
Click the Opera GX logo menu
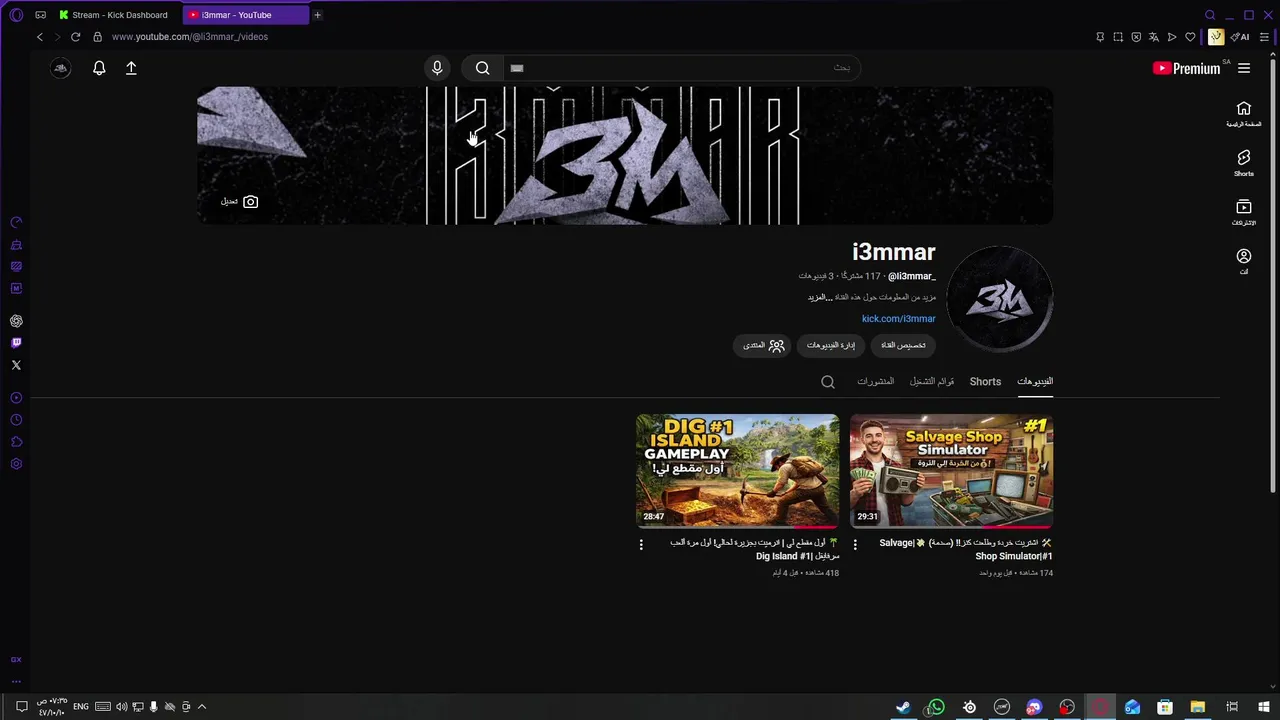(16, 15)
